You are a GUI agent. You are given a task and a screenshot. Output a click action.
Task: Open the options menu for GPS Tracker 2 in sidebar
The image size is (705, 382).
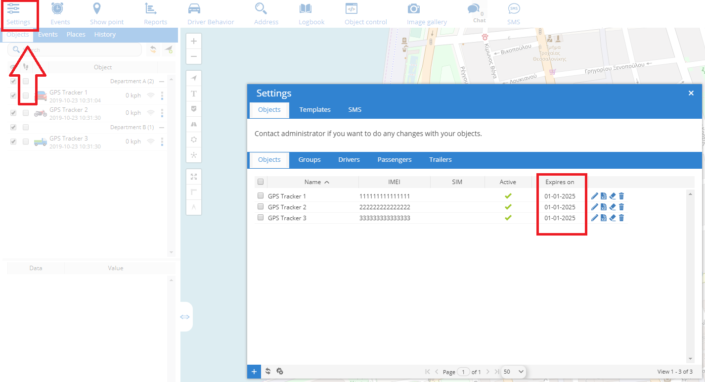click(162, 113)
